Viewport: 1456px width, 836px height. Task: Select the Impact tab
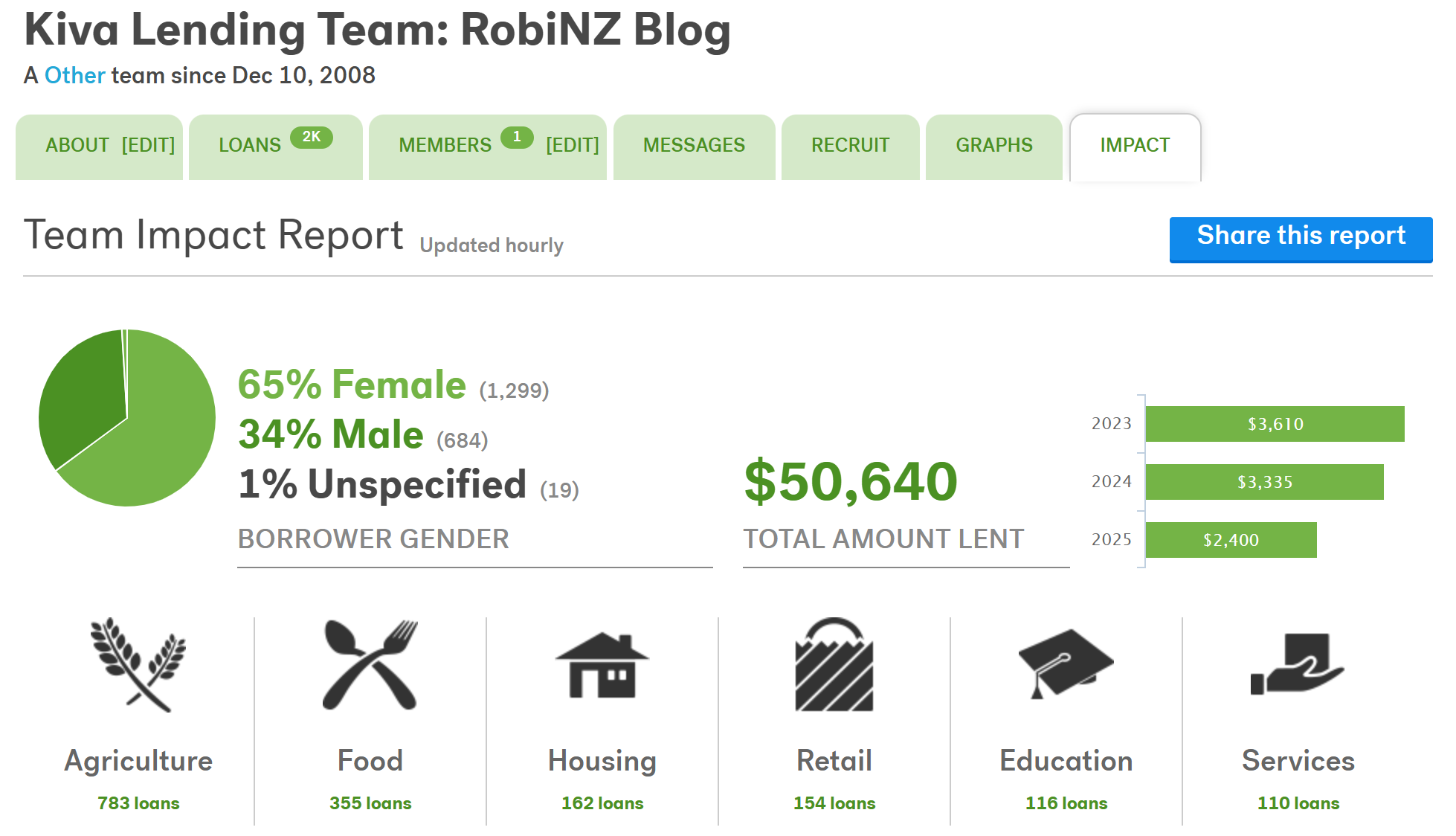(1135, 145)
